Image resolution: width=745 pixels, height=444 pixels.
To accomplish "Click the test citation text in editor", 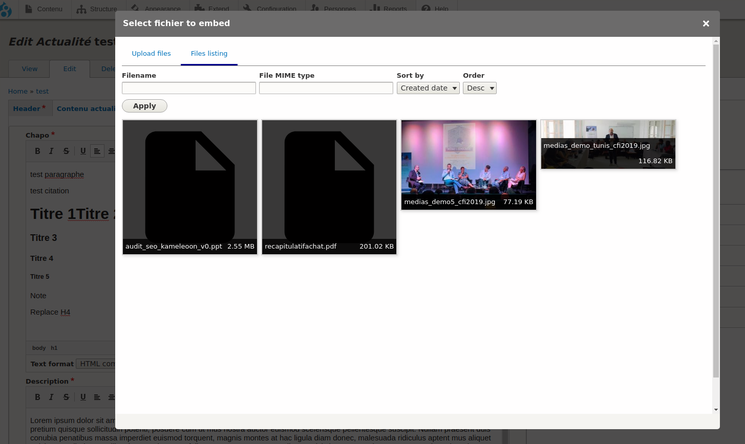I will pyautogui.click(x=49, y=191).
